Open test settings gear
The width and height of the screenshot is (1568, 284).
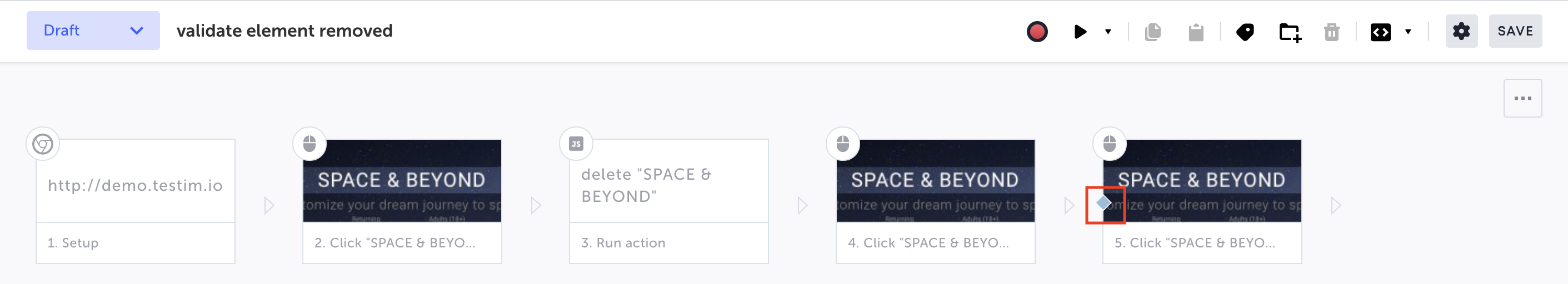[x=1461, y=31]
